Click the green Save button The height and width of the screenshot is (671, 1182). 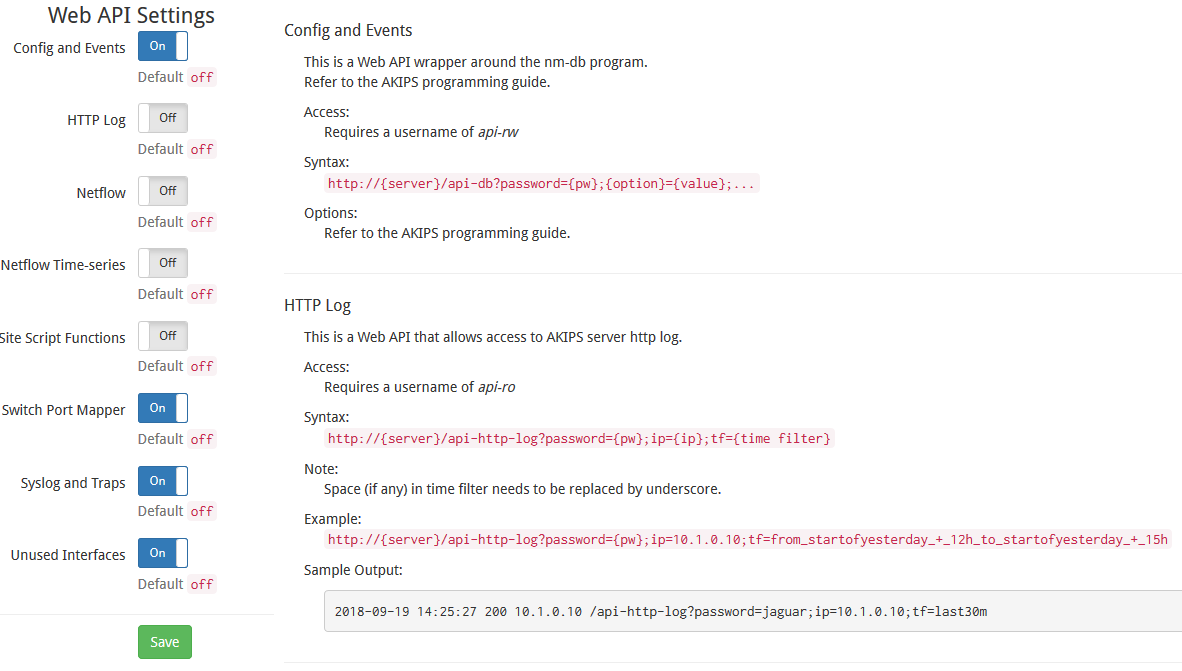point(164,642)
